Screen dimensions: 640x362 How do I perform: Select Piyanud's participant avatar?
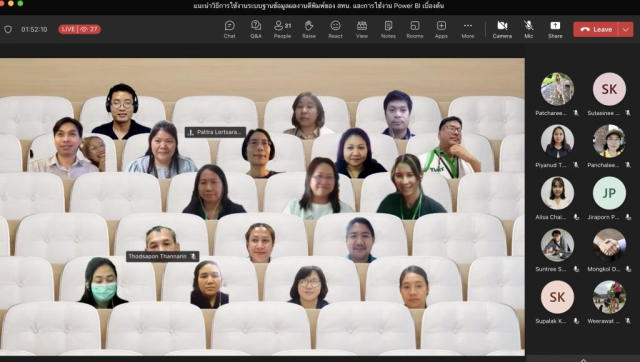pos(557,141)
